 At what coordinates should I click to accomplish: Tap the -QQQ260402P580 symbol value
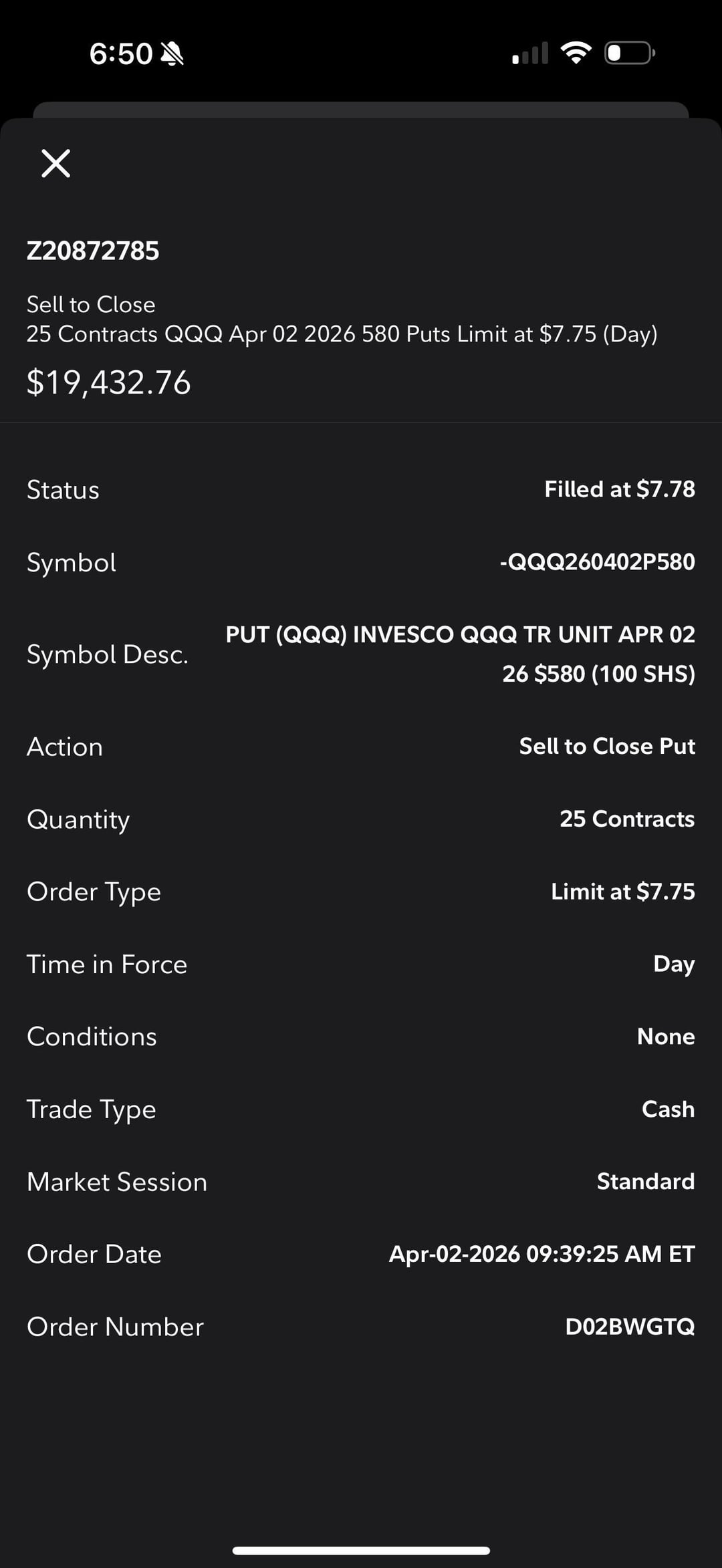pos(597,562)
